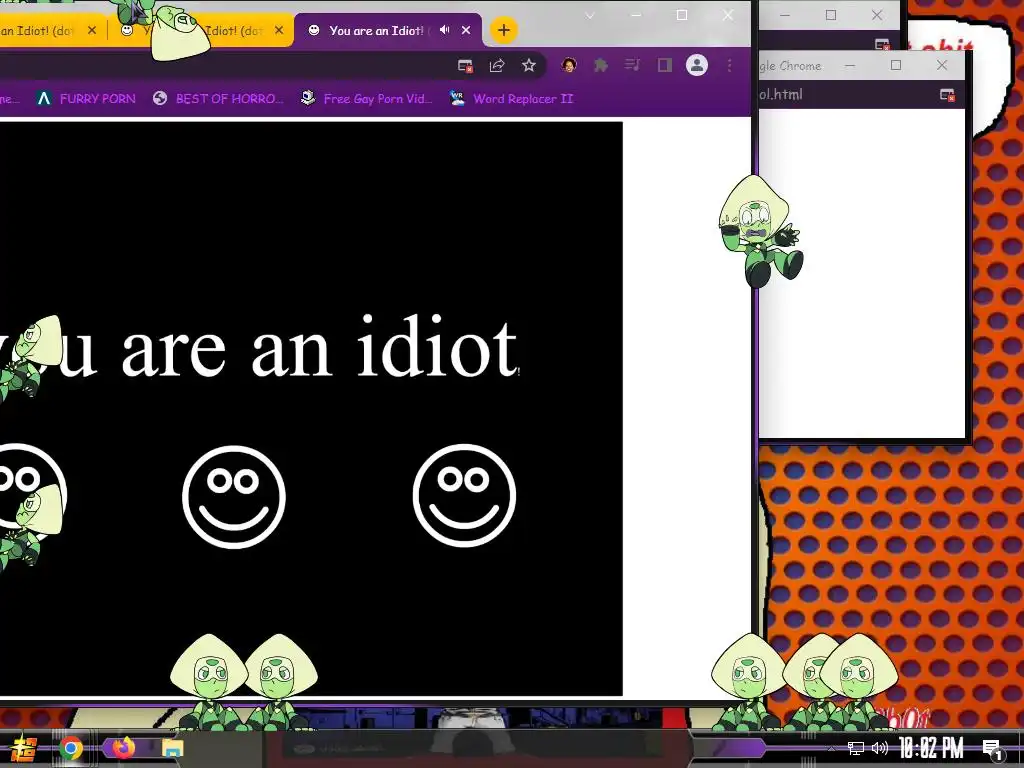Minimize the small Chrome lol.html window

click(850, 65)
